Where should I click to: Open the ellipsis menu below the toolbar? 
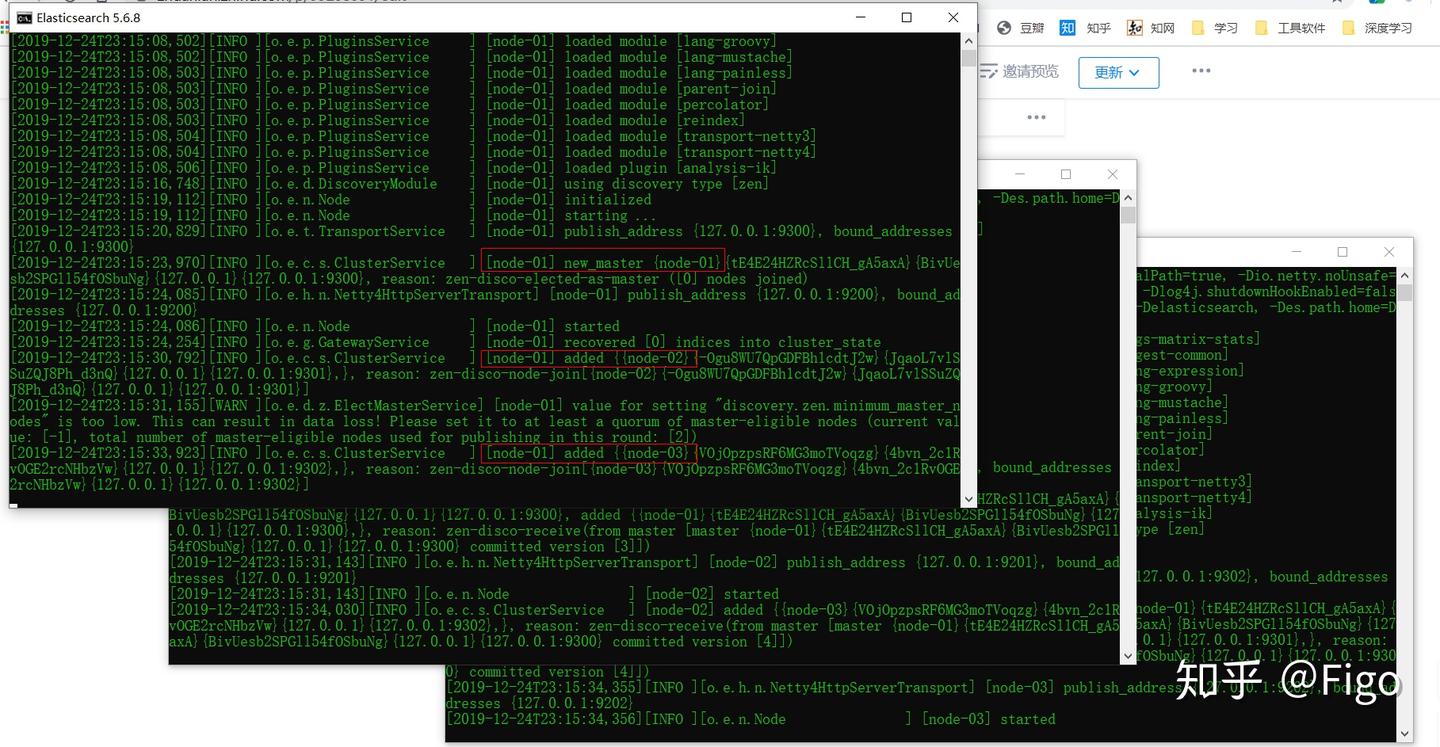pos(1035,116)
